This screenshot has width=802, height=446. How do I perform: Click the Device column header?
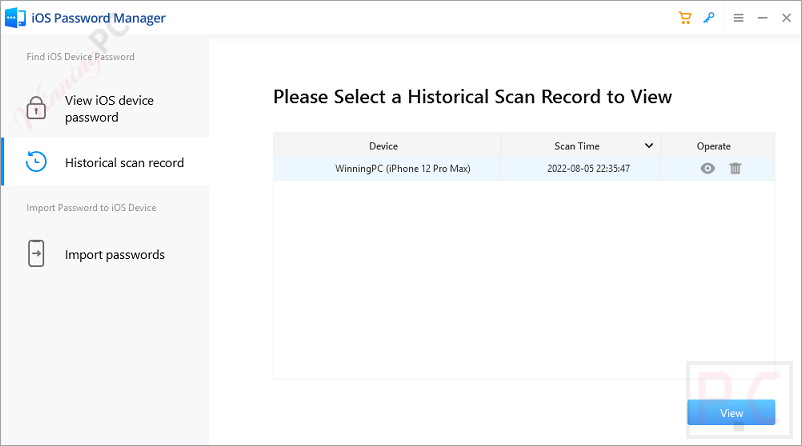387,146
